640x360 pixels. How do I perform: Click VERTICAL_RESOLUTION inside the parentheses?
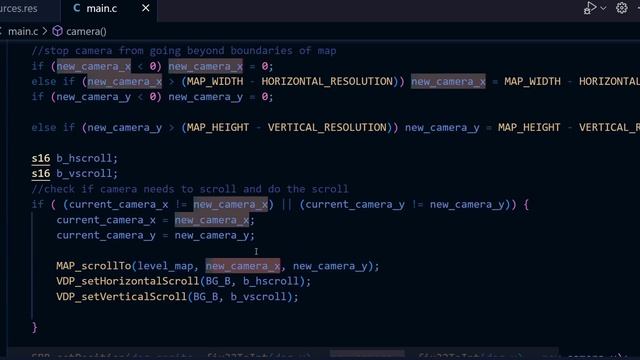[327, 127]
